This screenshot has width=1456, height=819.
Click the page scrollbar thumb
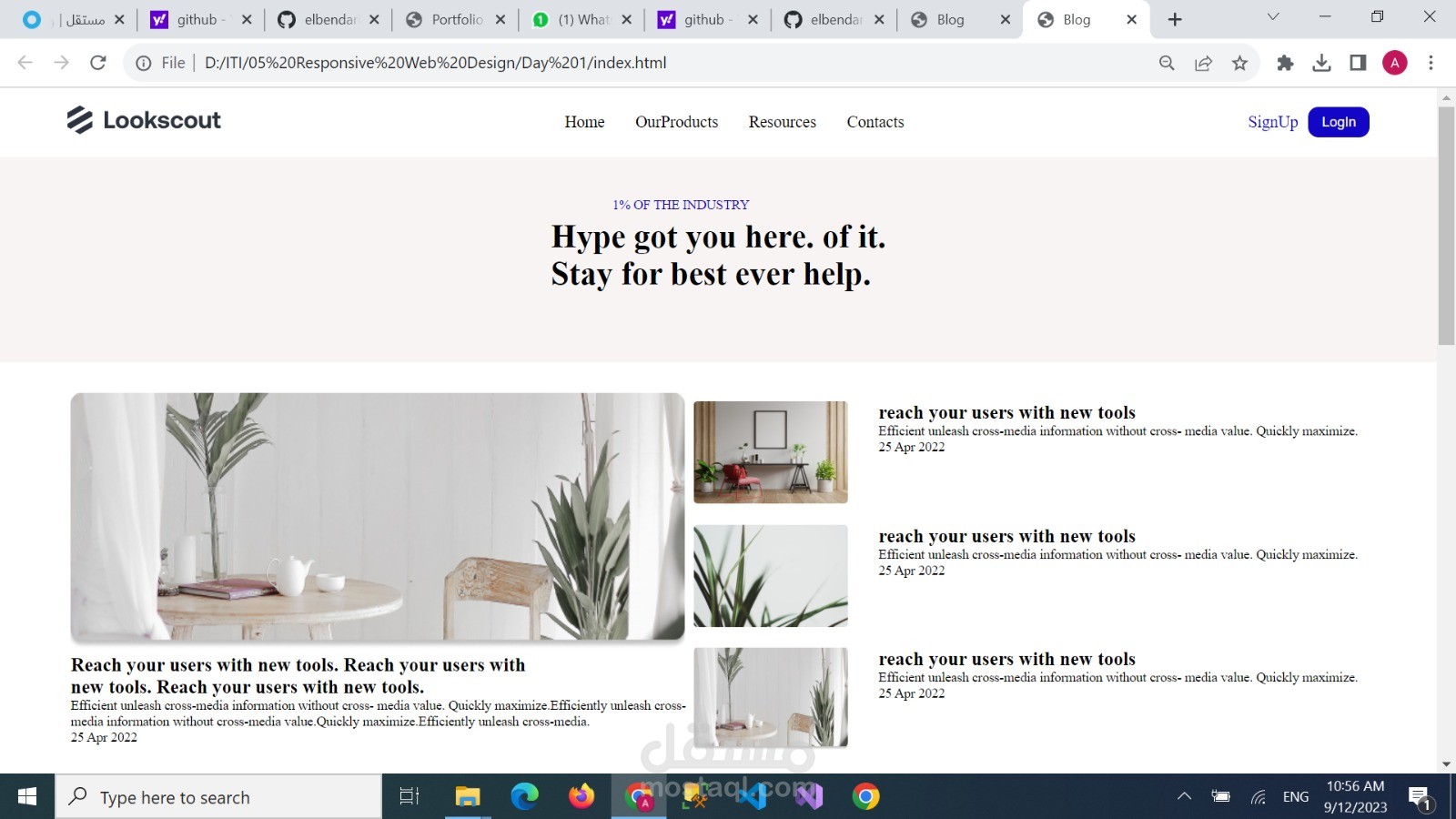tap(1446, 226)
